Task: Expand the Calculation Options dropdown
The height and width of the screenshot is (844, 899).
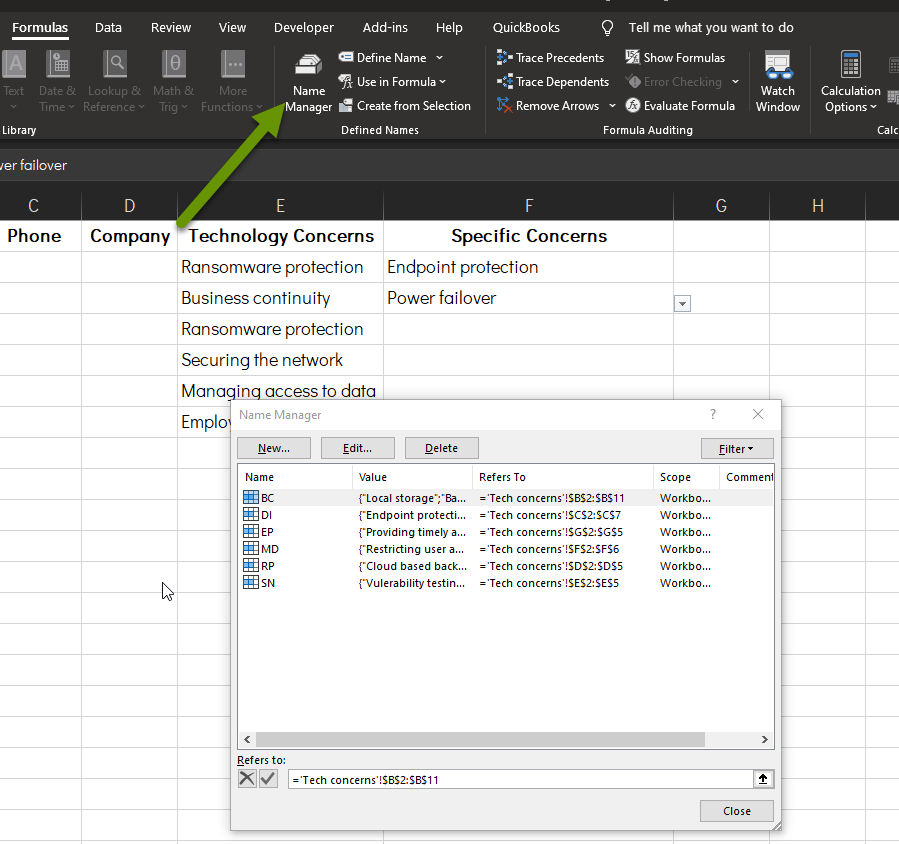Action: click(849, 80)
